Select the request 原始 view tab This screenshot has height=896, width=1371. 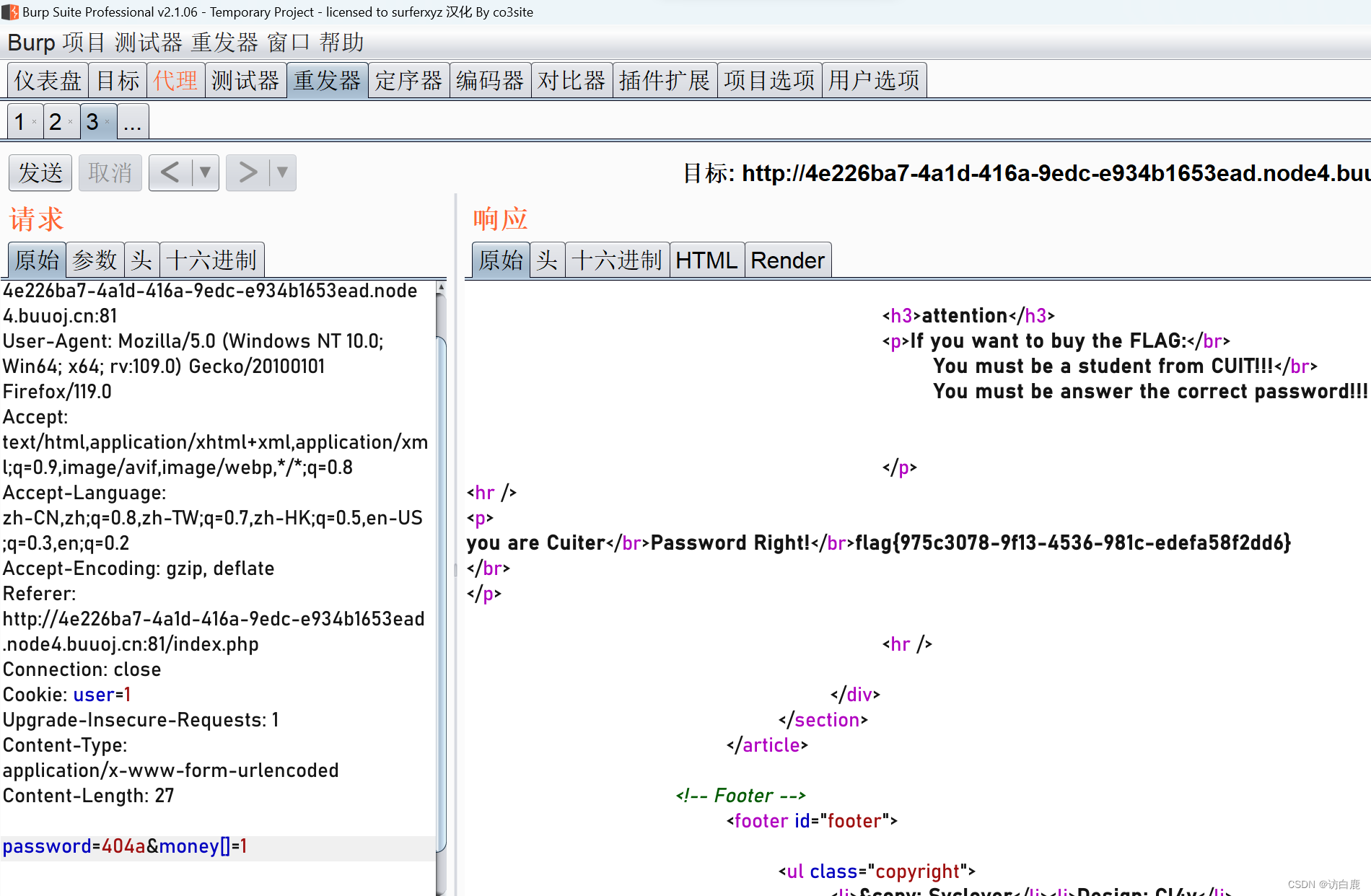37,260
